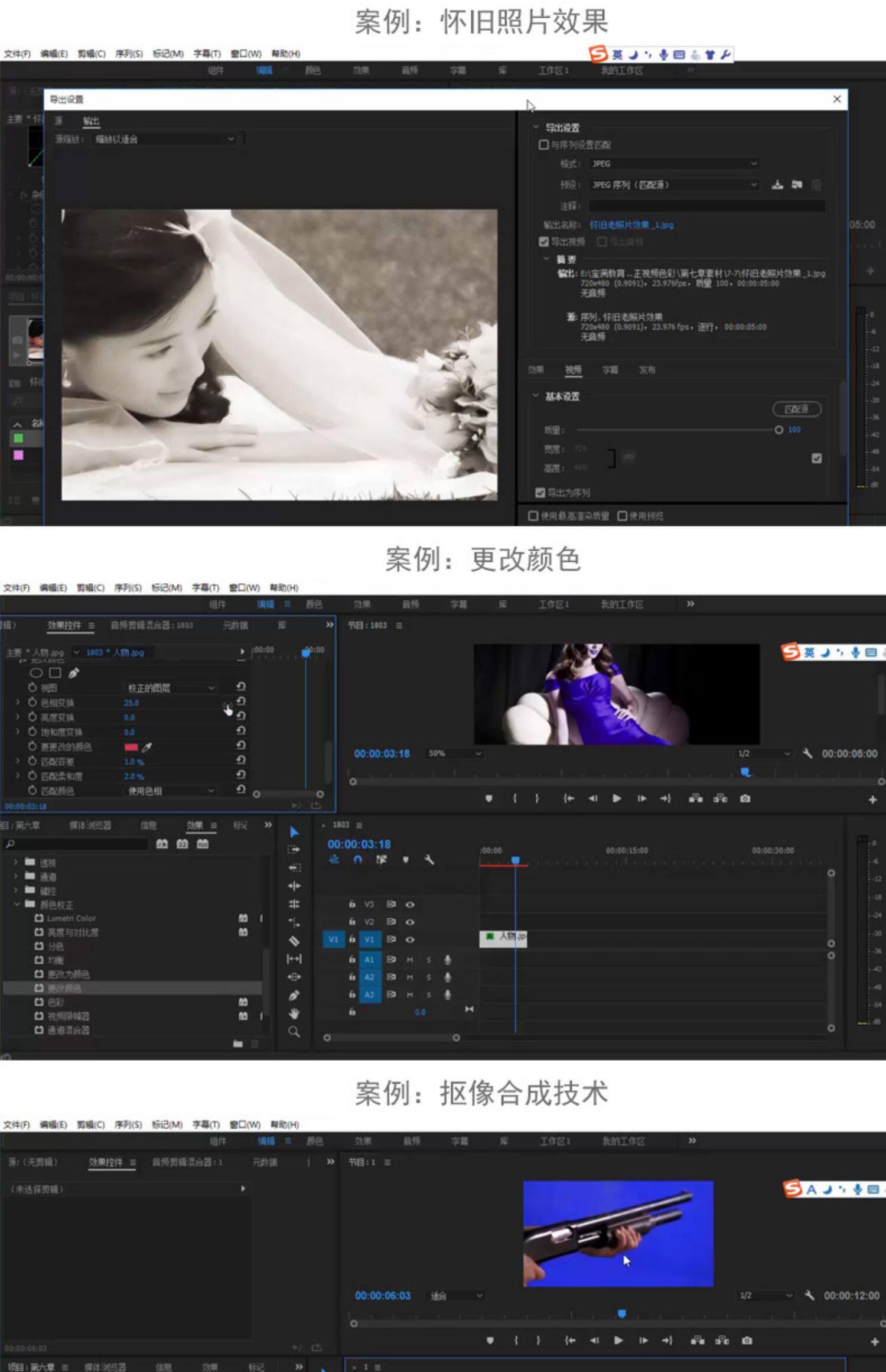Open the 发布 tab in 导出设置 dialog
This screenshot has width=886, height=1372.
tap(647, 370)
